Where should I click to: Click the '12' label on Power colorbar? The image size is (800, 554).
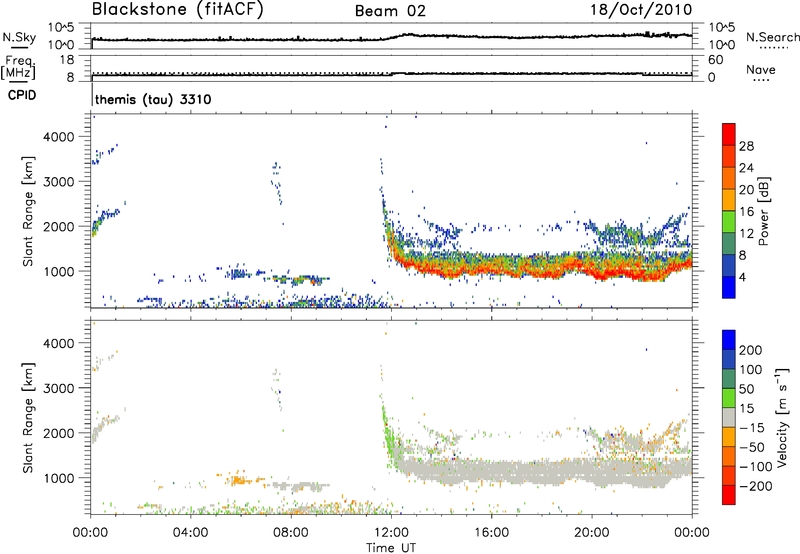pos(746,234)
